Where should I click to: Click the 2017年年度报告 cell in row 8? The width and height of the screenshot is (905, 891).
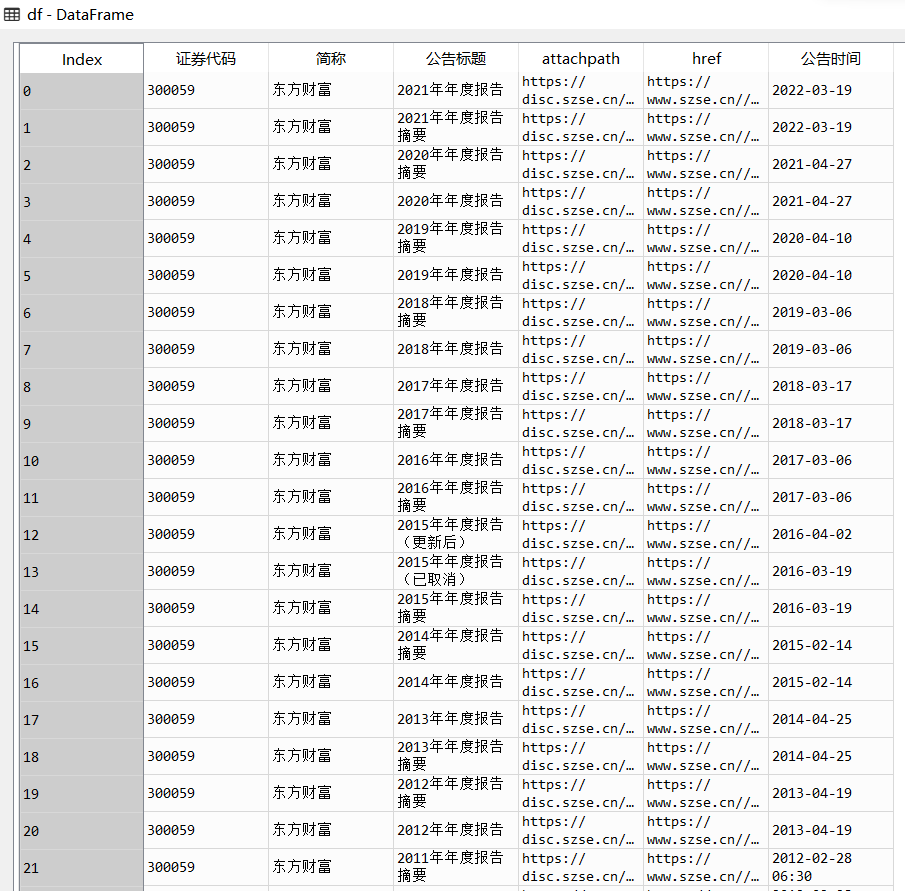tap(456, 386)
